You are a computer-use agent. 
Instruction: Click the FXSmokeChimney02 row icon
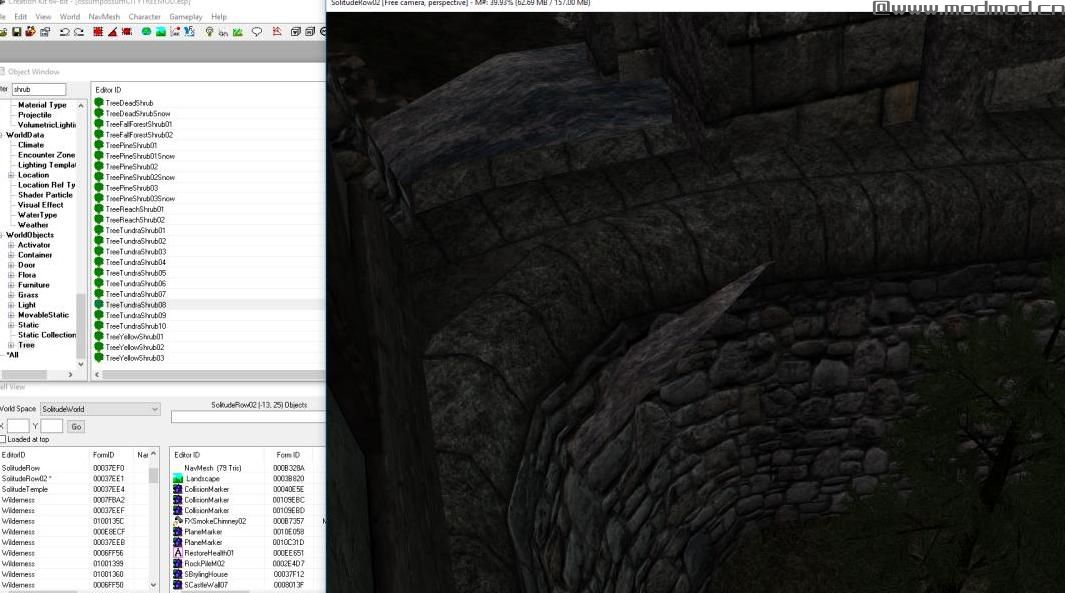(178, 521)
